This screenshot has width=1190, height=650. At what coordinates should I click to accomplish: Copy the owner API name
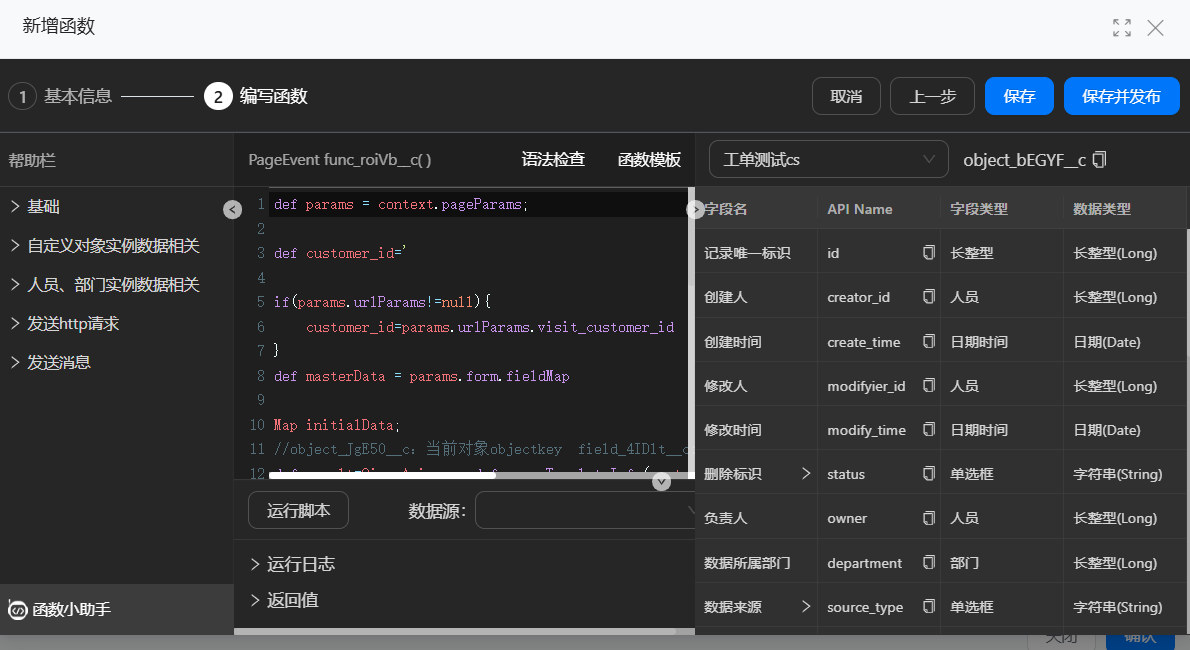coord(929,518)
